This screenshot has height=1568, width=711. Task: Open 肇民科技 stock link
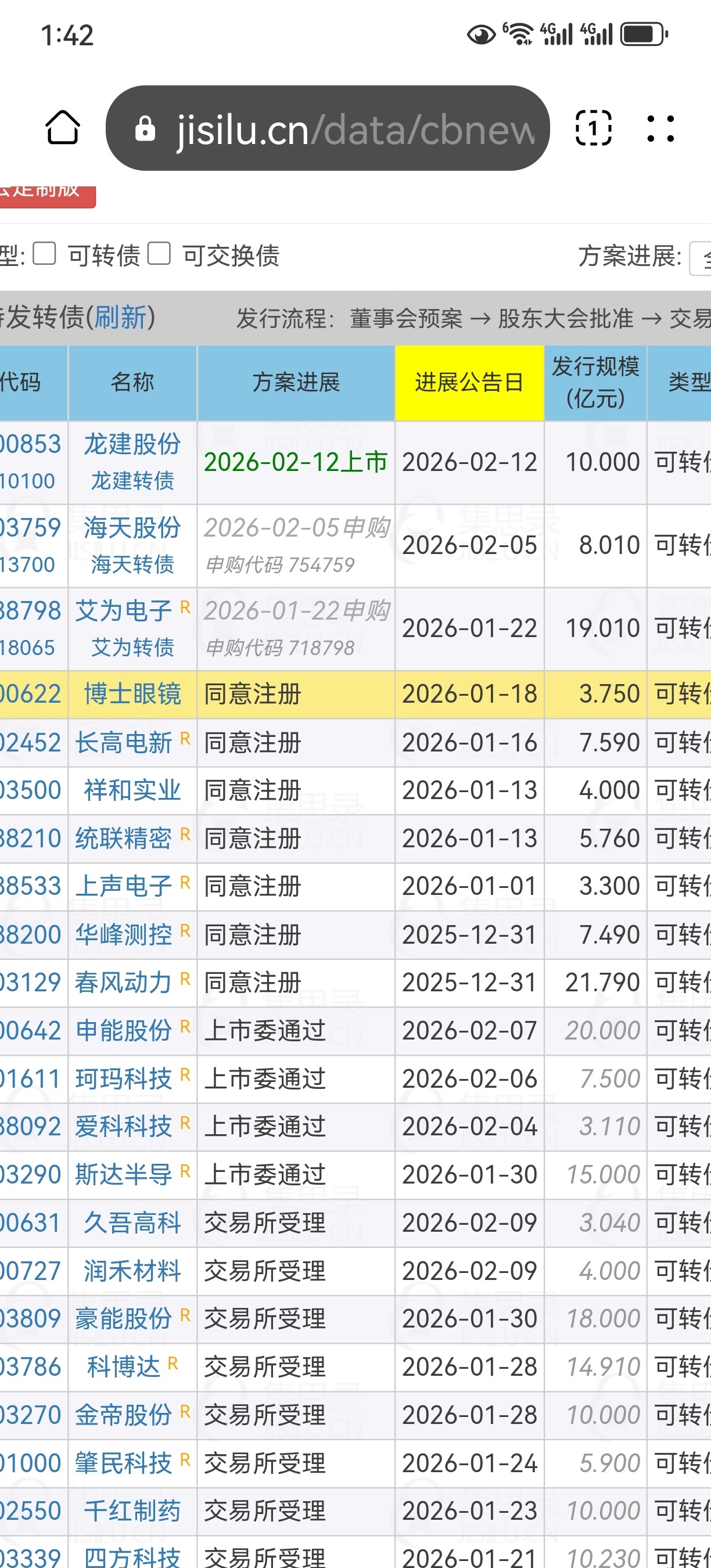tap(124, 1463)
